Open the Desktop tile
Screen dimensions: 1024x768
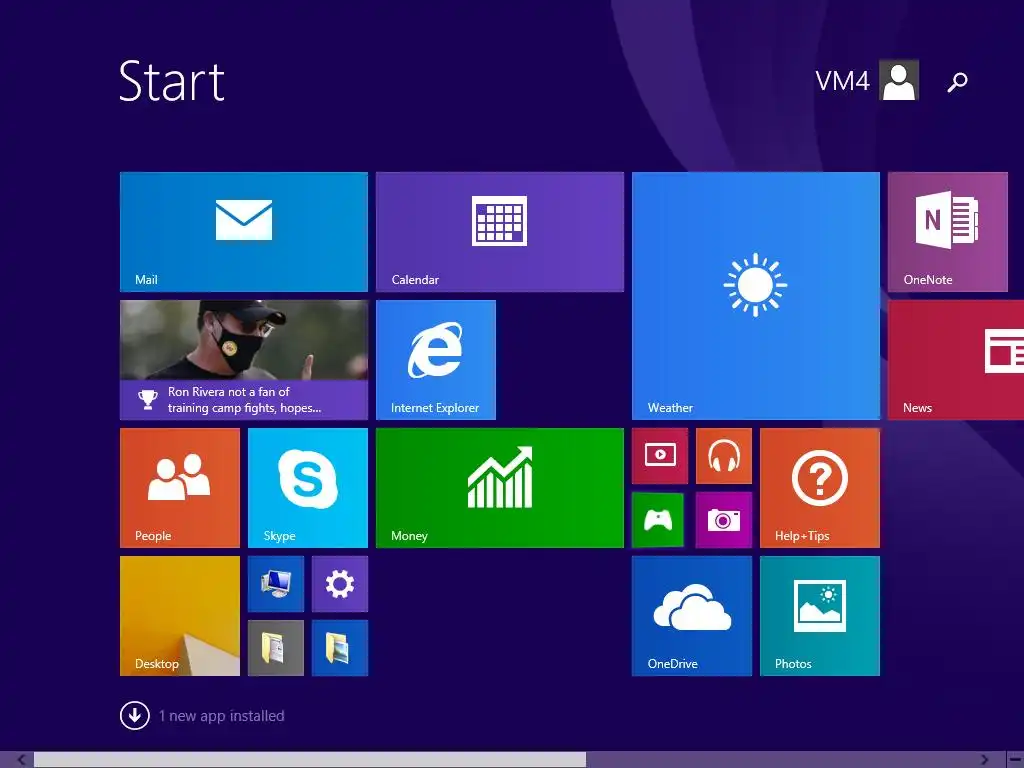click(x=180, y=616)
